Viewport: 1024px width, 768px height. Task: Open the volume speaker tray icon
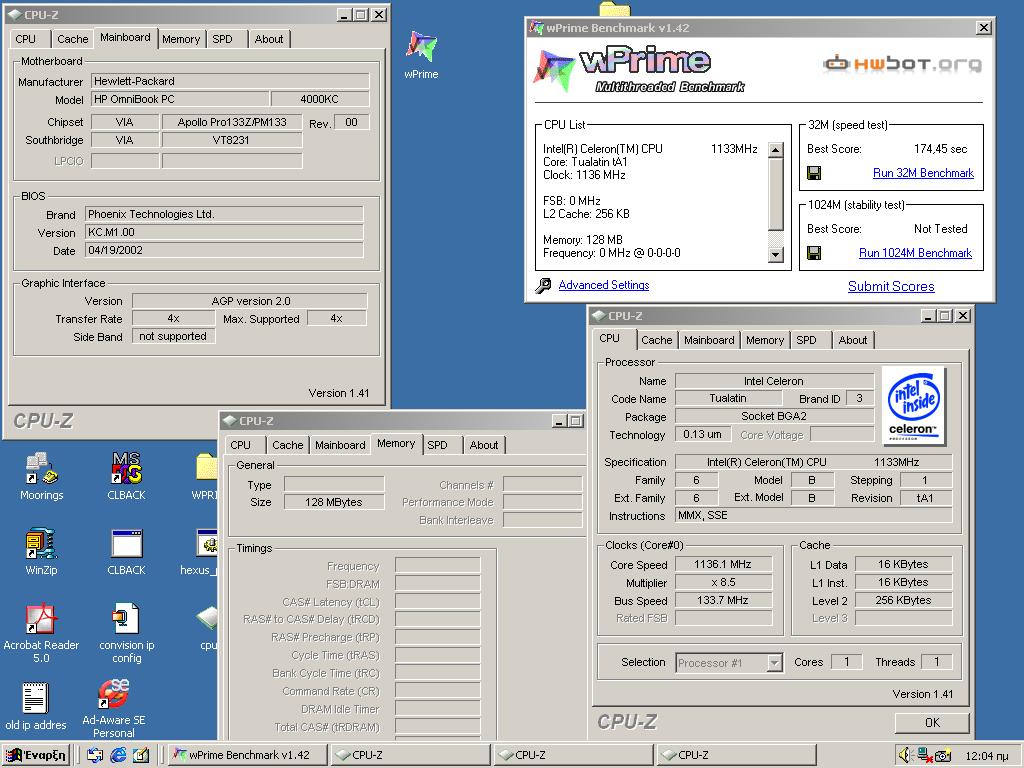coord(904,755)
